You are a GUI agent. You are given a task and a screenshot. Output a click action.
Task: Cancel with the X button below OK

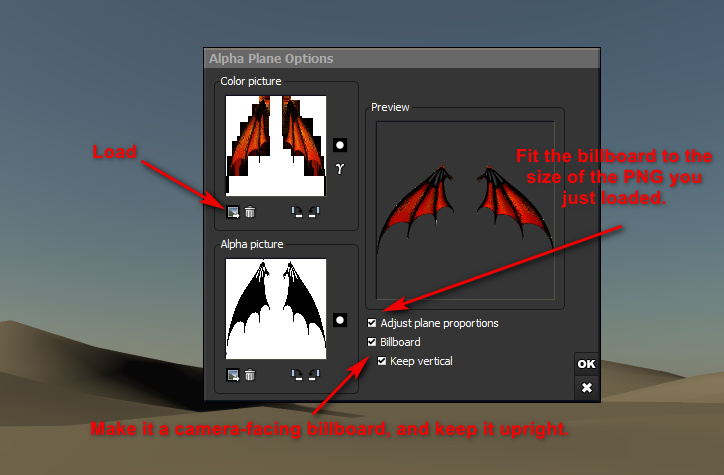point(586,387)
